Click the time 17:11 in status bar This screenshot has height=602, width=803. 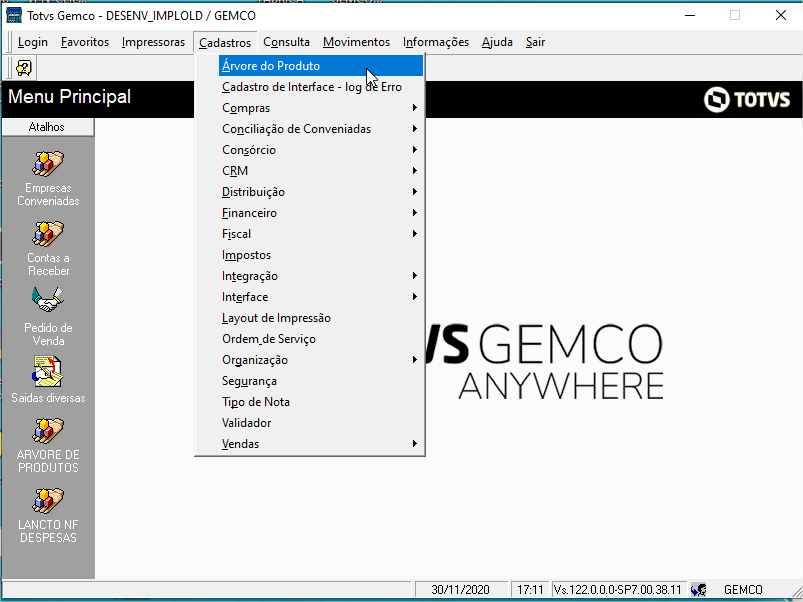point(530,590)
